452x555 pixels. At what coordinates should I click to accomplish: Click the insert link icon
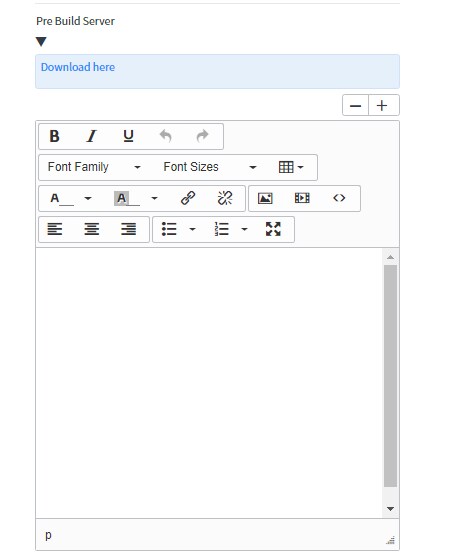[x=188, y=198]
